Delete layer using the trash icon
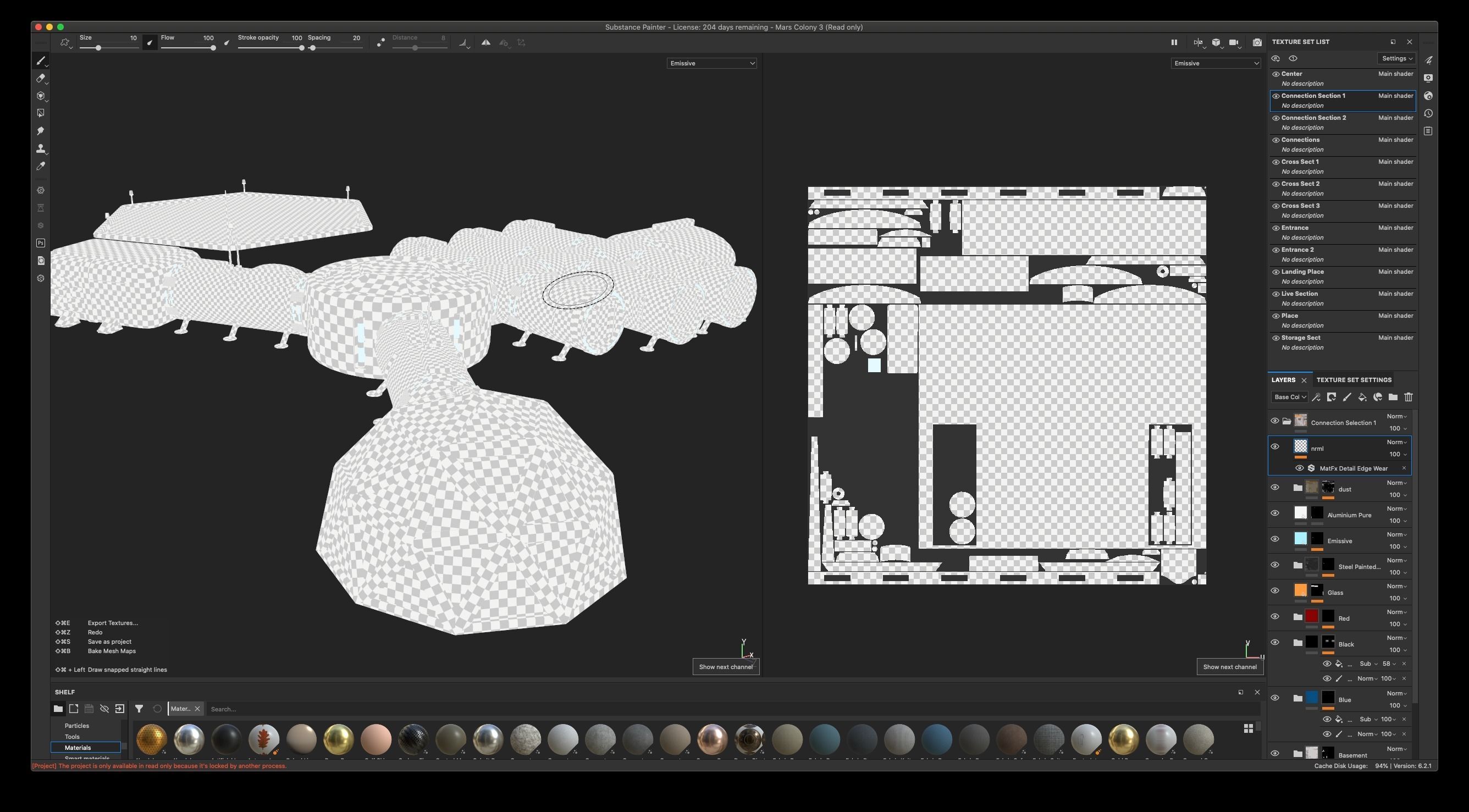The image size is (1469, 812). [x=1408, y=397]
